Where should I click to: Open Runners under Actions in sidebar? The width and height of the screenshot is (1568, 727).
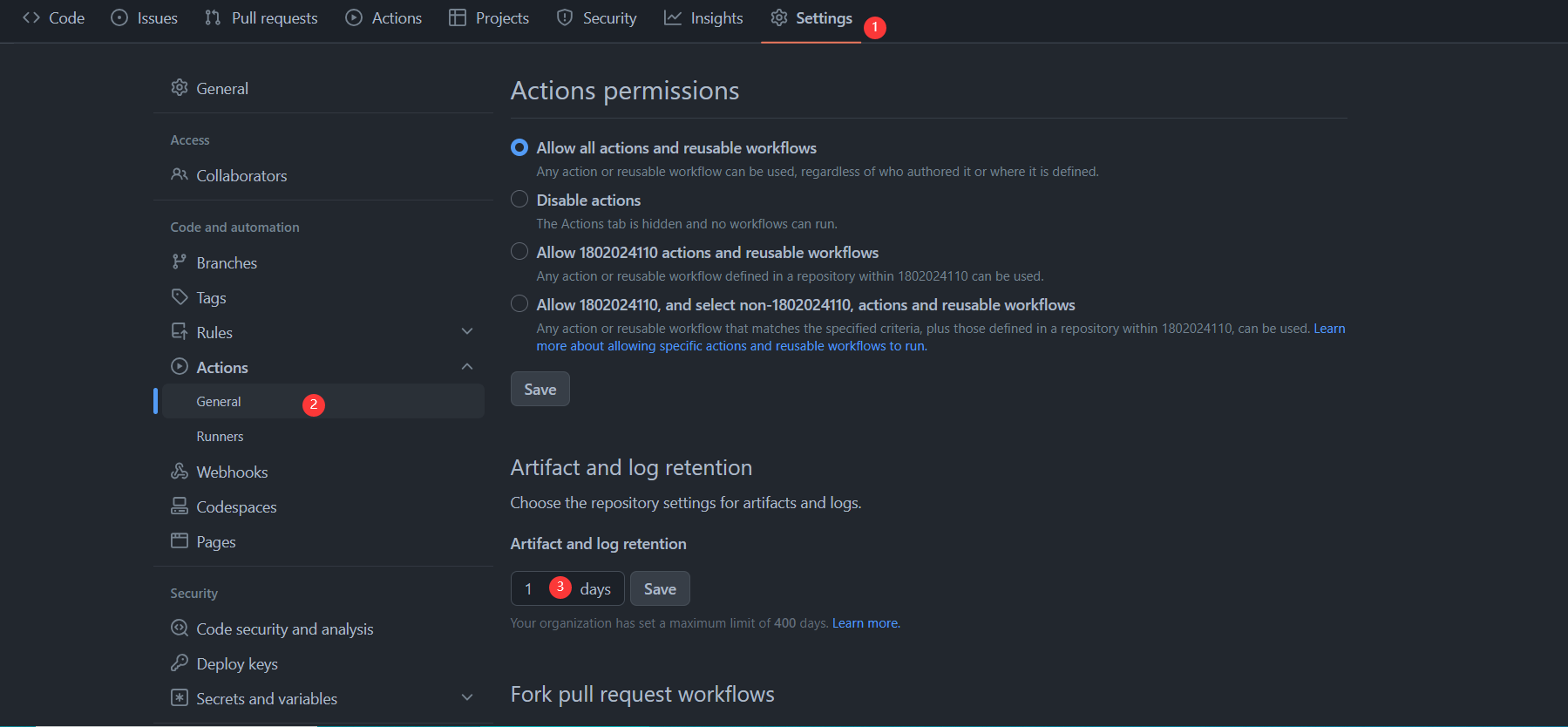pos(220,437)
